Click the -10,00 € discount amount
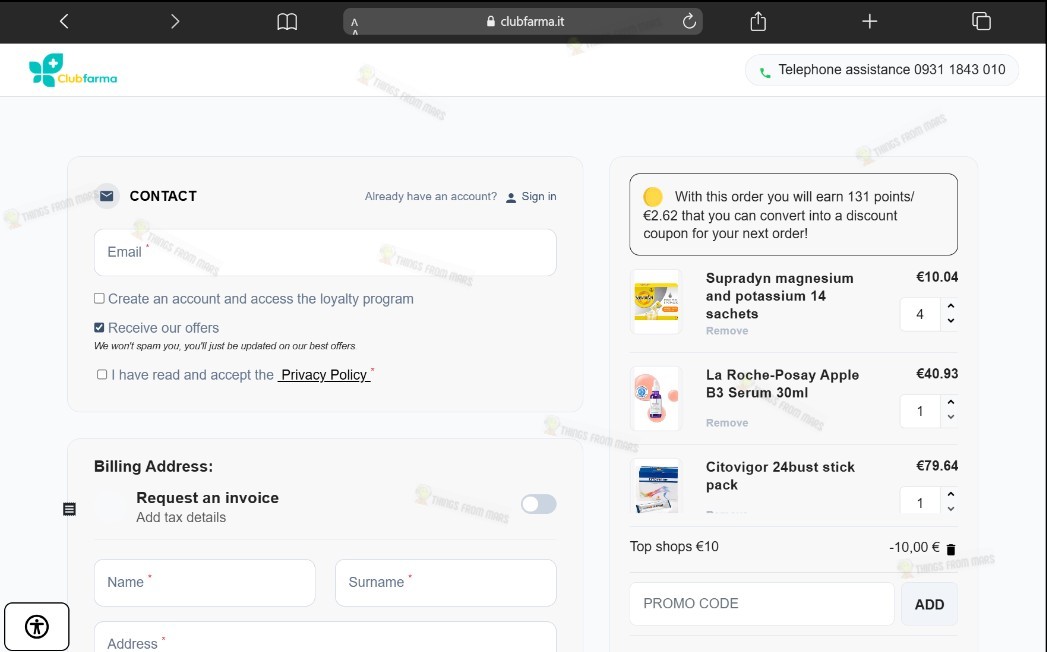The width and height of the screenshot is (1047, 652). coord(914,547)
